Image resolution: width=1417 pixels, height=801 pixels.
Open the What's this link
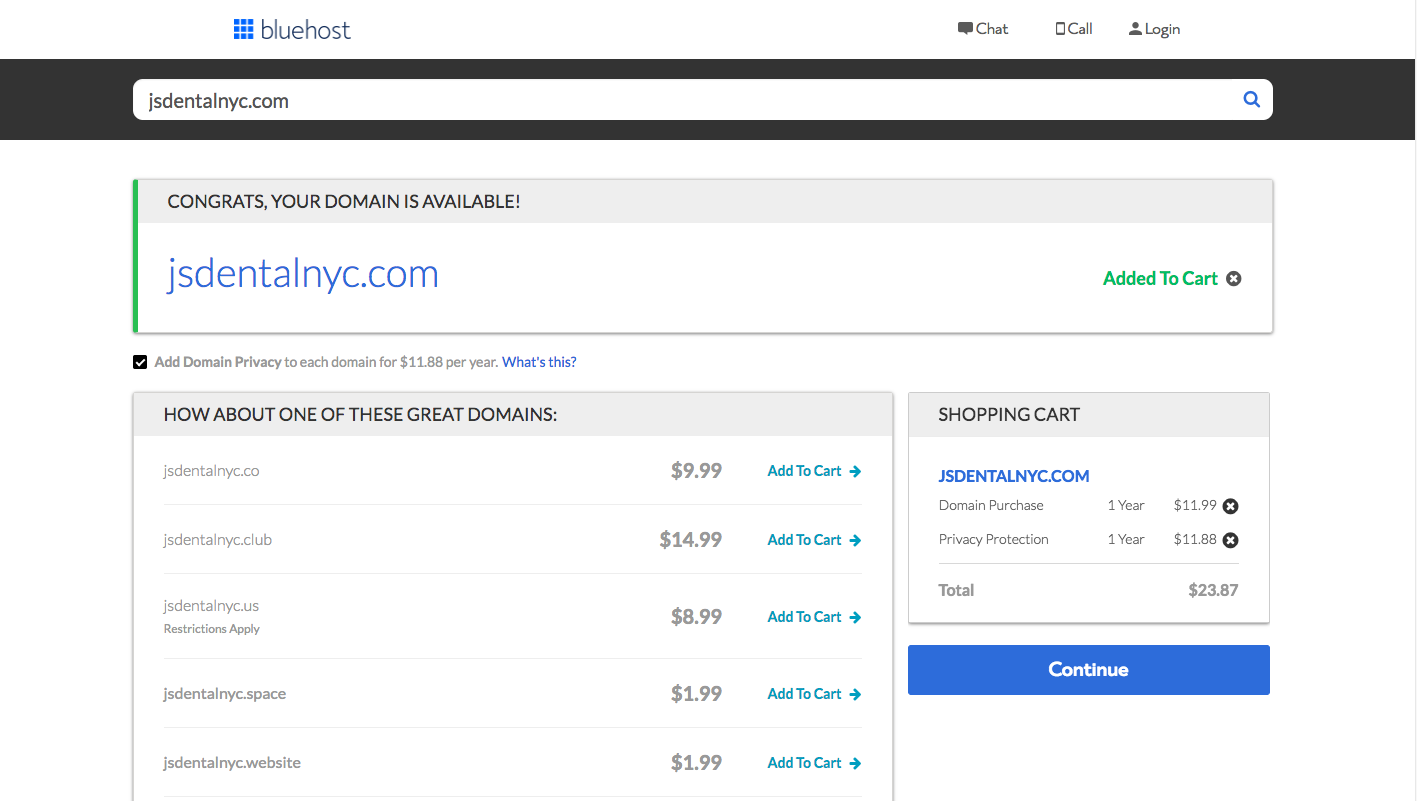[x=538, y=361]
